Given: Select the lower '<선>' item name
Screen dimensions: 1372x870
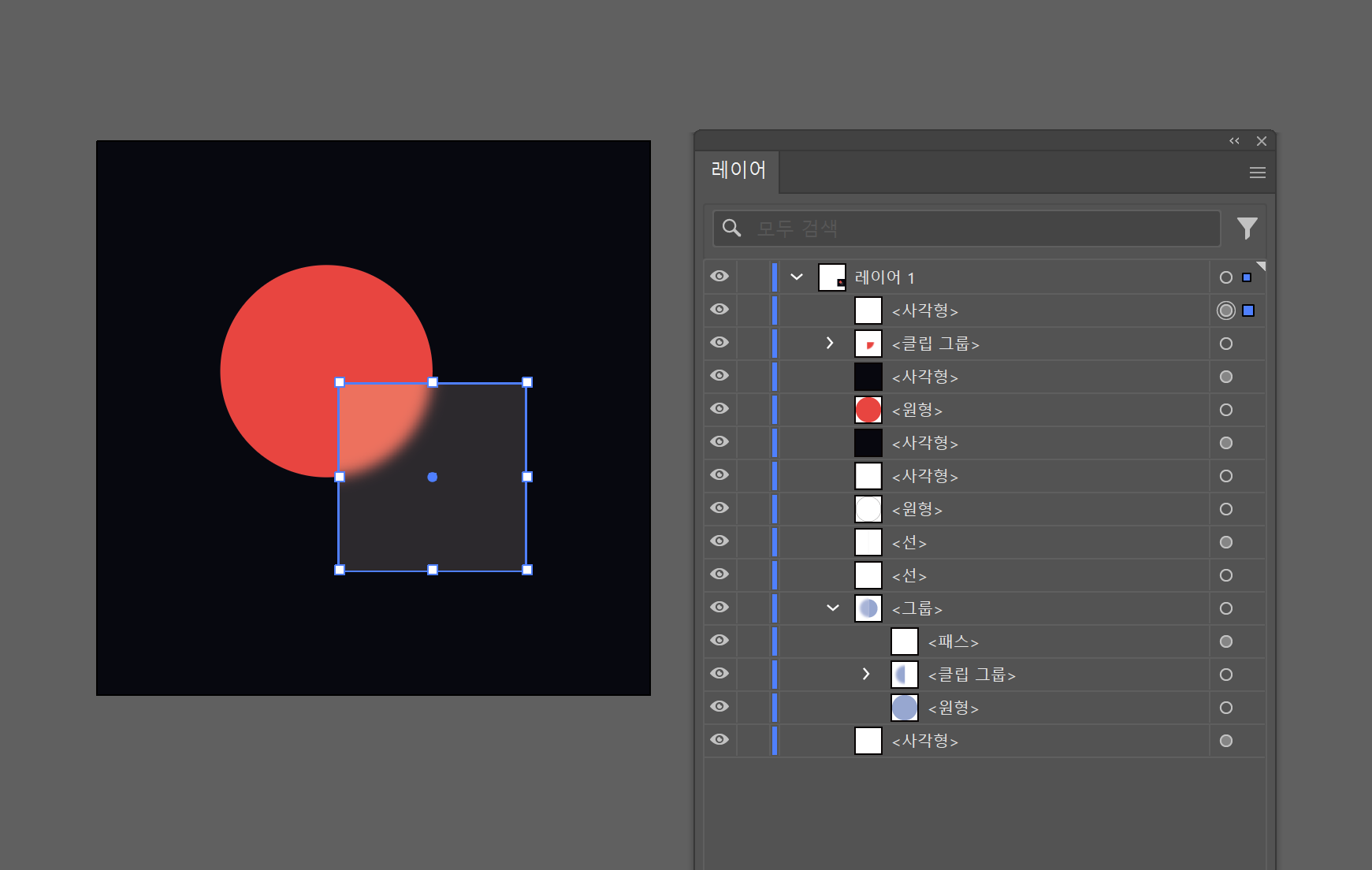Looking at the screenshot, I should click(x=909, y=575).
